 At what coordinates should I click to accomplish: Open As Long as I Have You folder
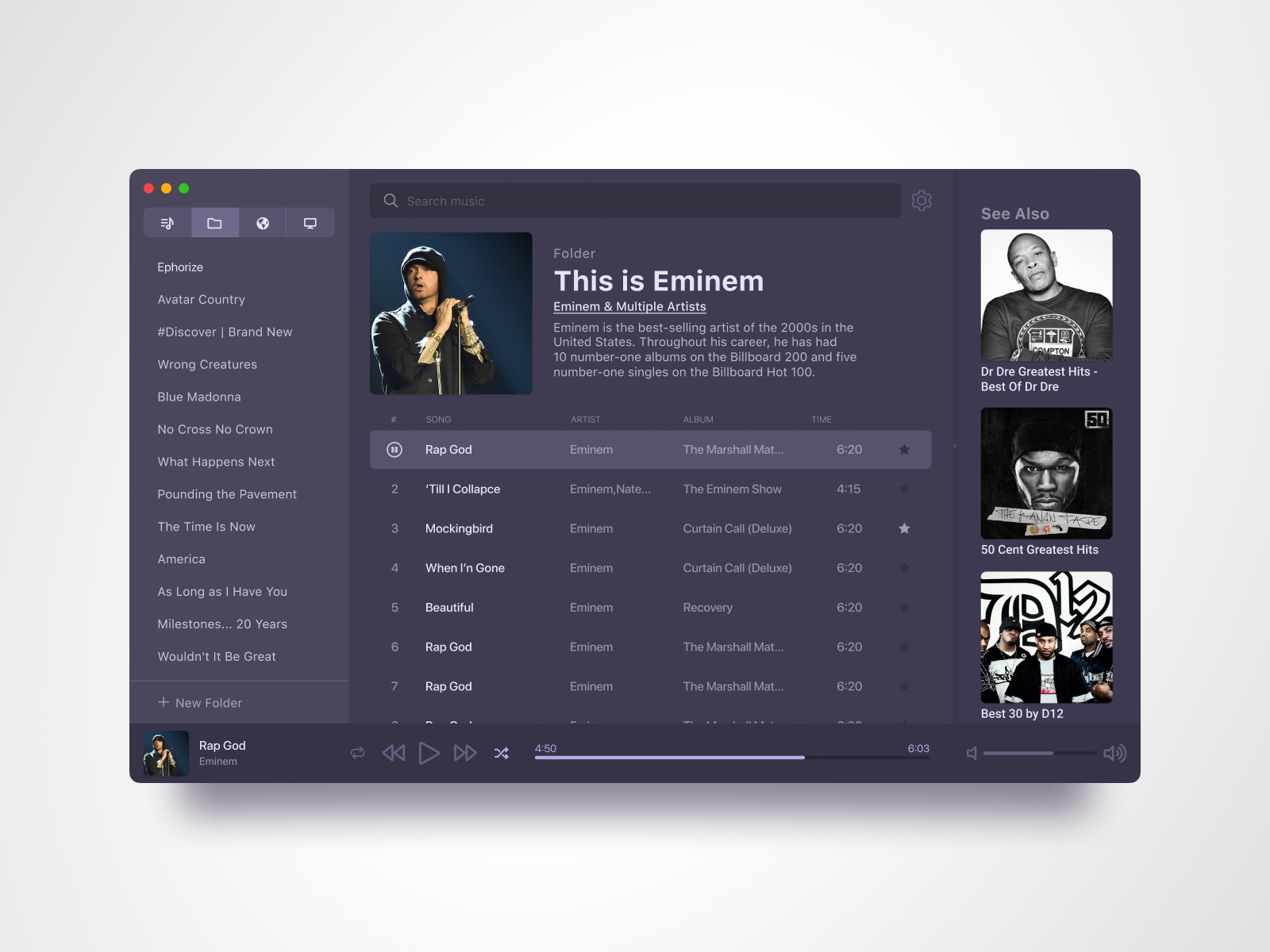point(222,592)
